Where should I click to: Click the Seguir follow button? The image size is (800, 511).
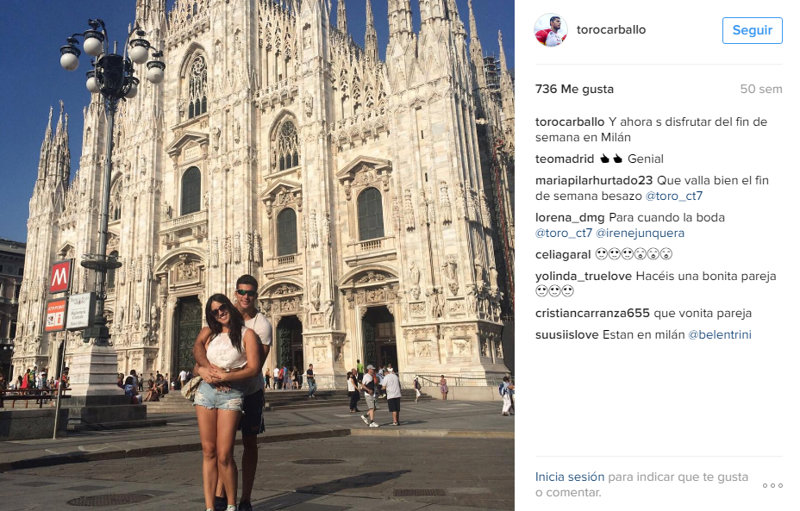[752, 31]
